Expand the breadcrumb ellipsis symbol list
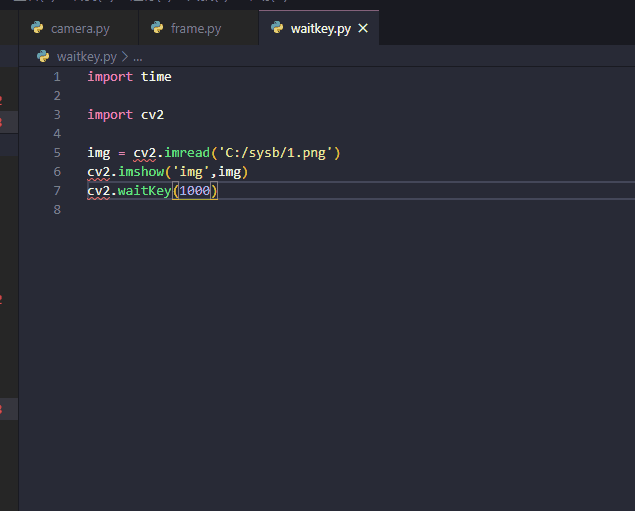 point(138,57)
